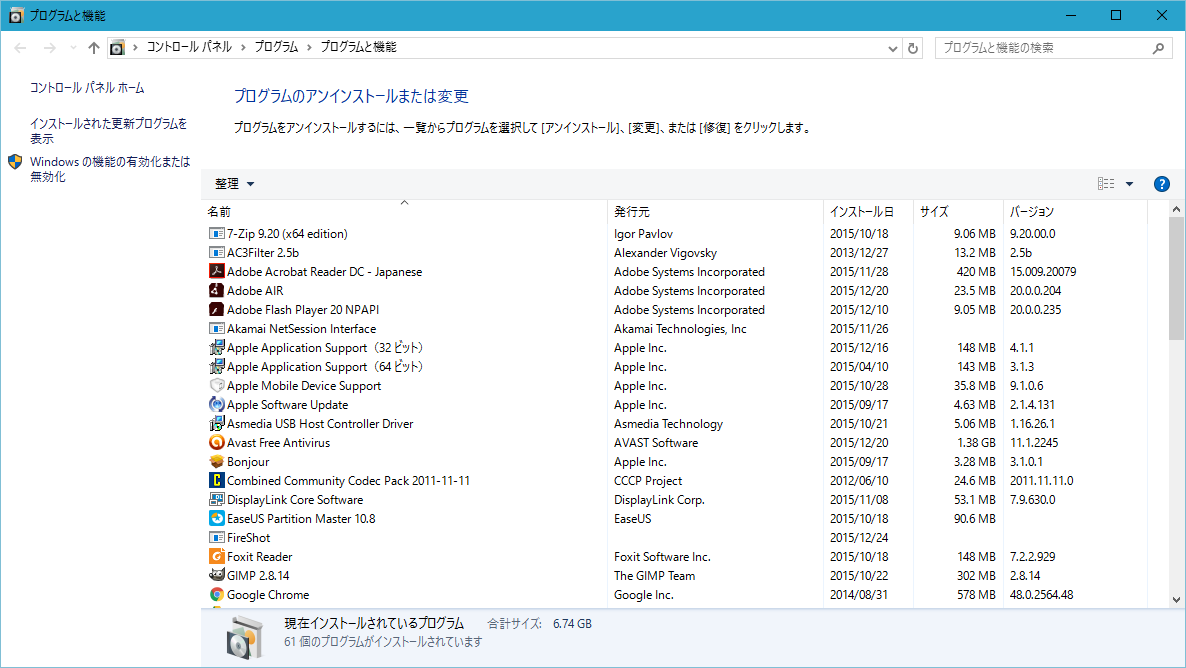The image size is (1186, 668).
Task: Click the large installed-programs icon in the details pane
Action: (x=244, y=637)
